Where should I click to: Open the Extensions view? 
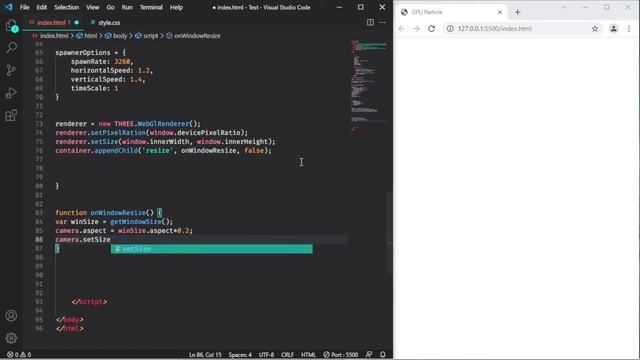click(x=11, y=116)
